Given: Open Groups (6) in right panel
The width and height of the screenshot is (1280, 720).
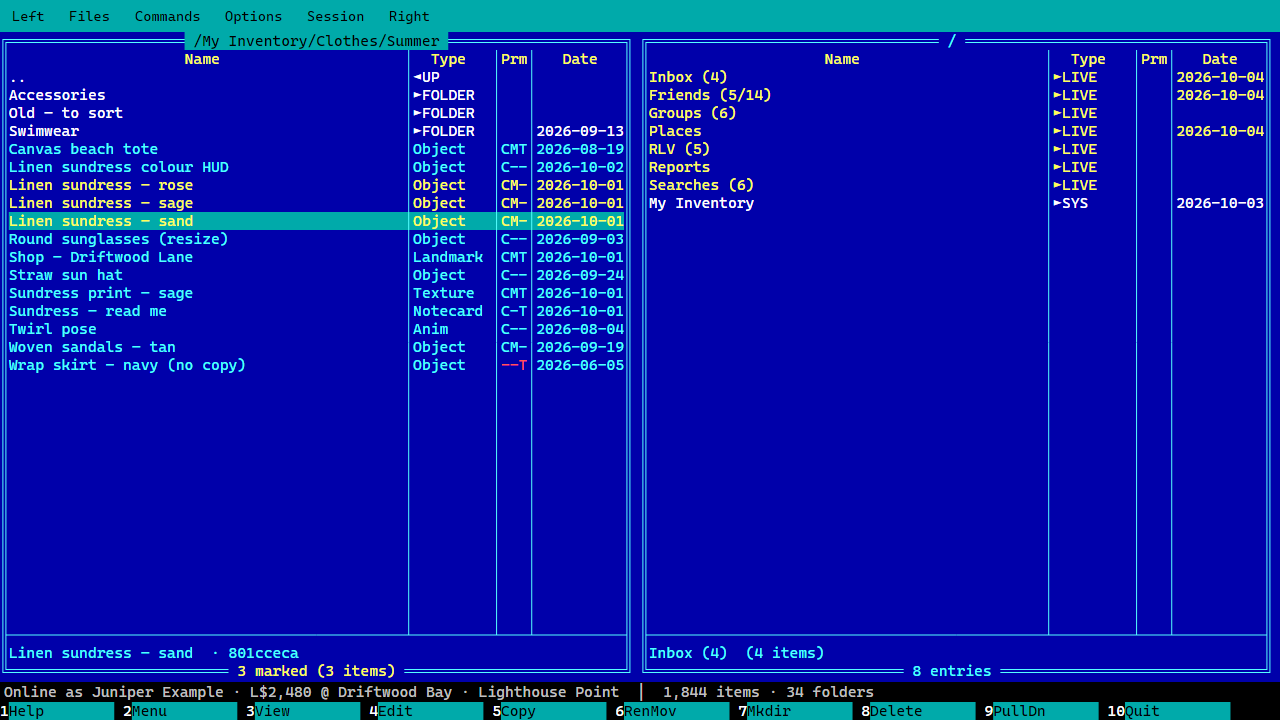Looking at the screenshot, I should point(957,113).
